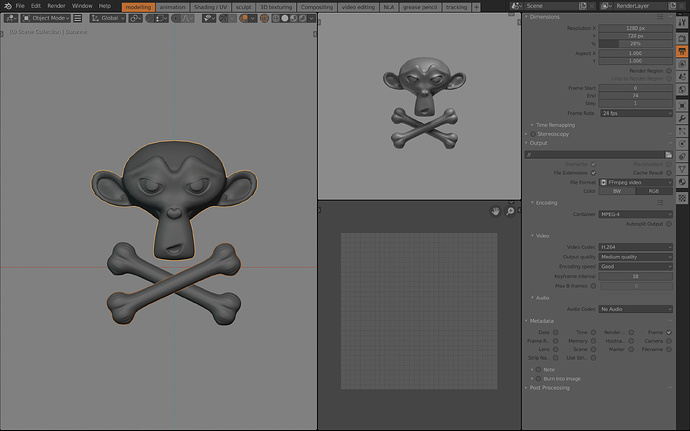Toggle the viewport gizmo icon
The height and width of the screenshot is (431, 690).
[x=225, y=18]
